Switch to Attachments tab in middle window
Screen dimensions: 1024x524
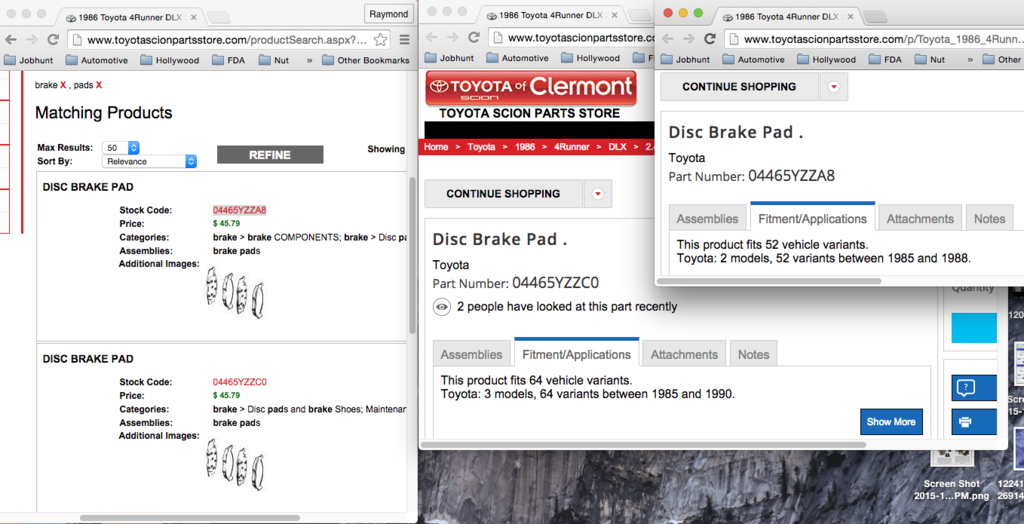pos(684,354)
